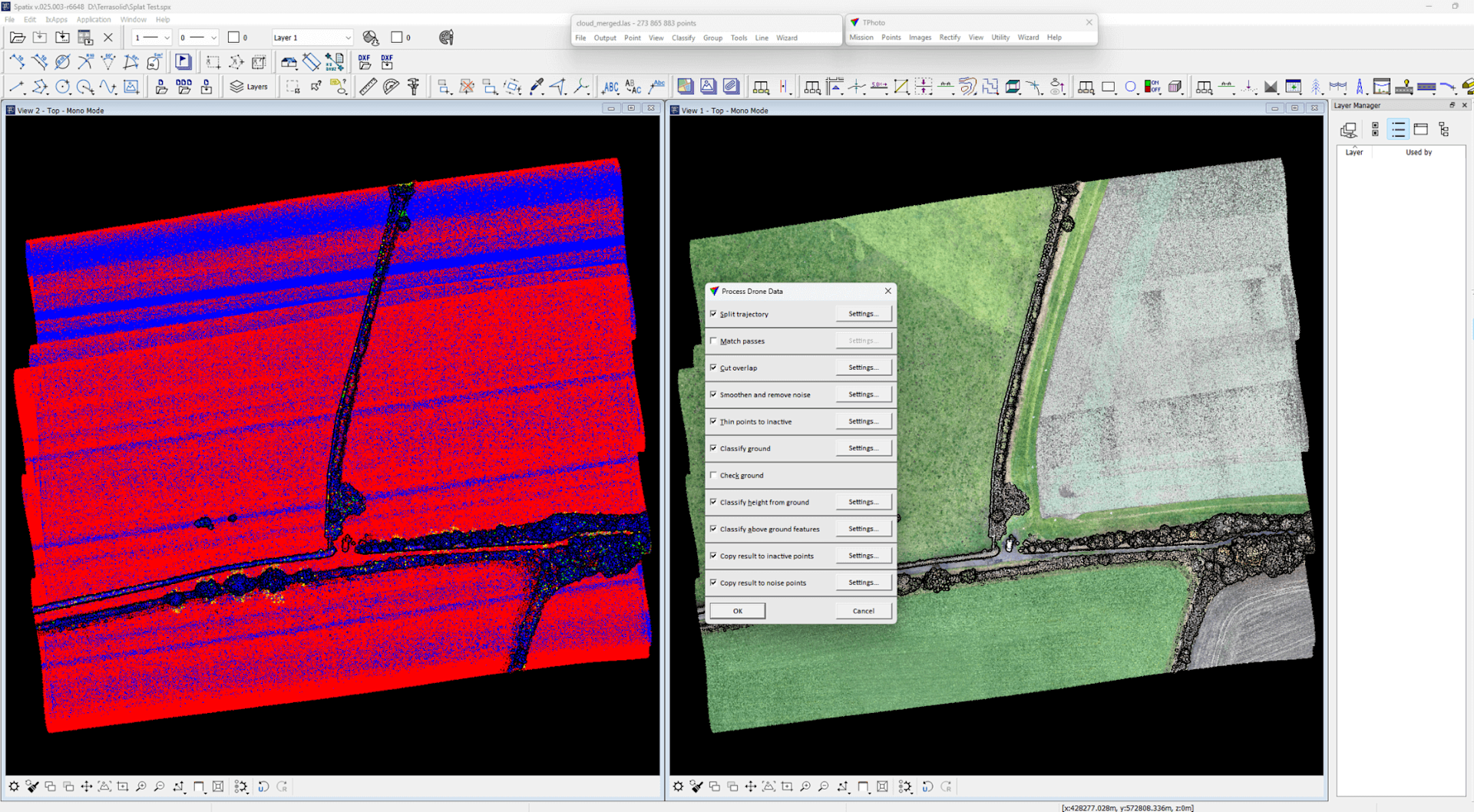The width and height of the screenshot is (1474, 812).
Task: Click the Layers toolbar button
Action: pos(250,87)
